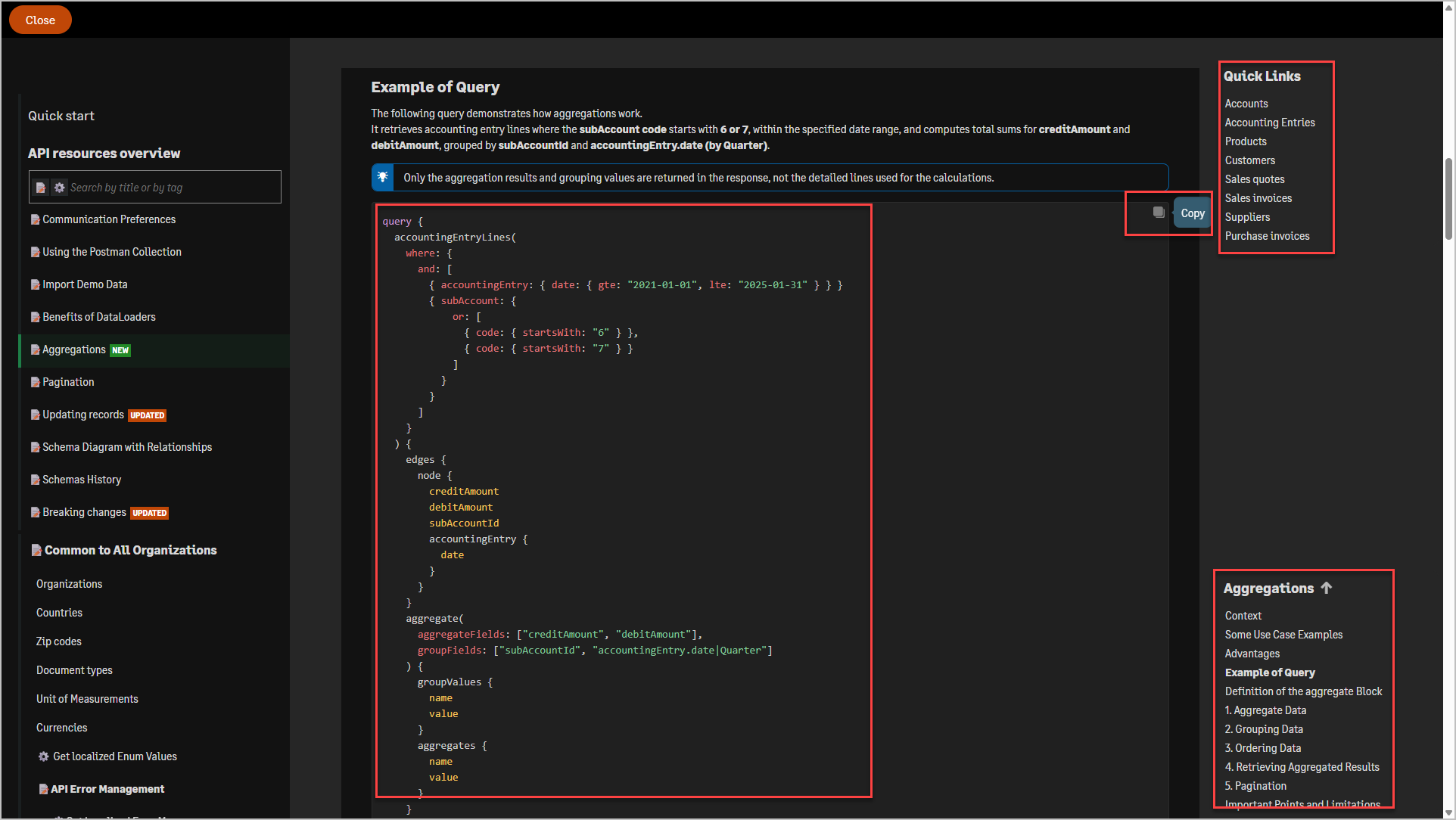Click UPDATED badge on Updating records
Image resolution: width=1456 pixels, height=820 pixels.
(x=148, y=415)
